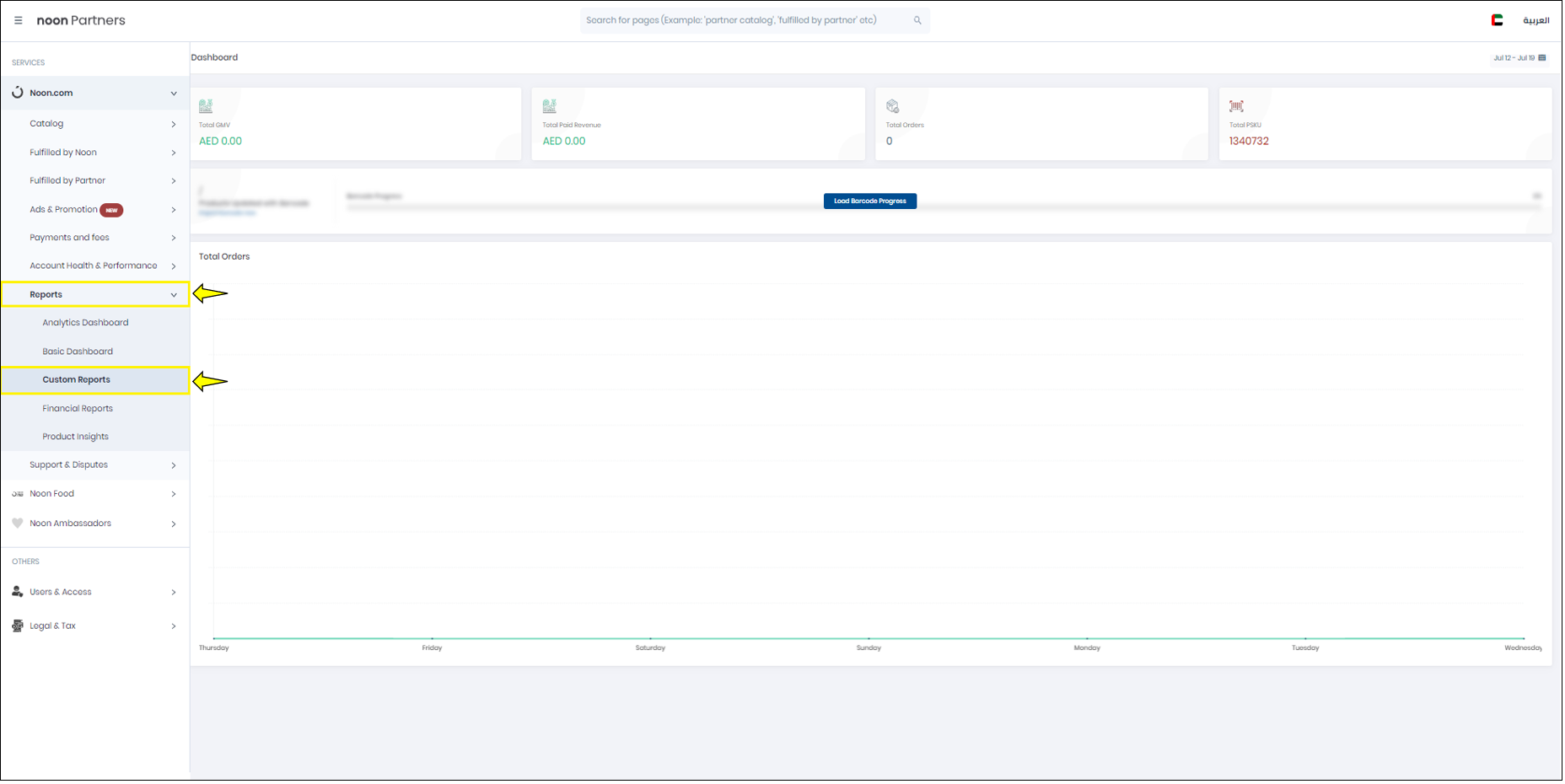Click the UAE flag icon
This screenshot has width=1565, height=784.
click(x=1498, y=21)
